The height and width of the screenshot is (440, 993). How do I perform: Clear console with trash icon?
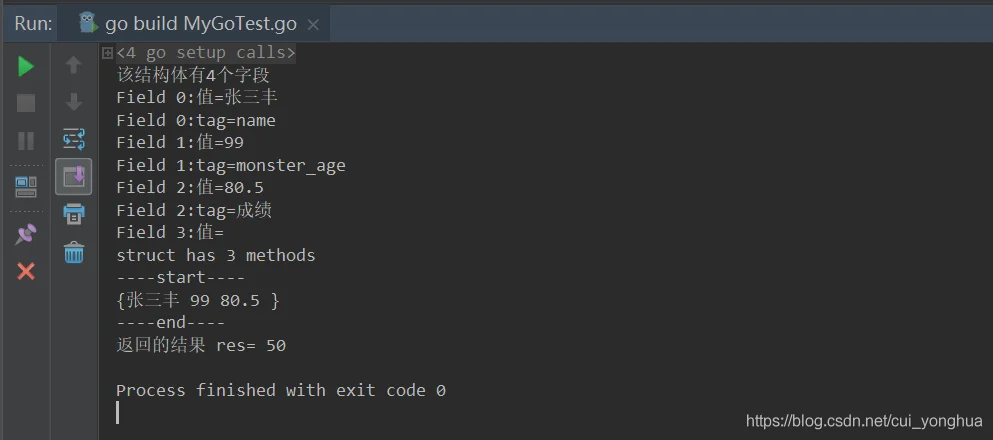click(74, 252)
